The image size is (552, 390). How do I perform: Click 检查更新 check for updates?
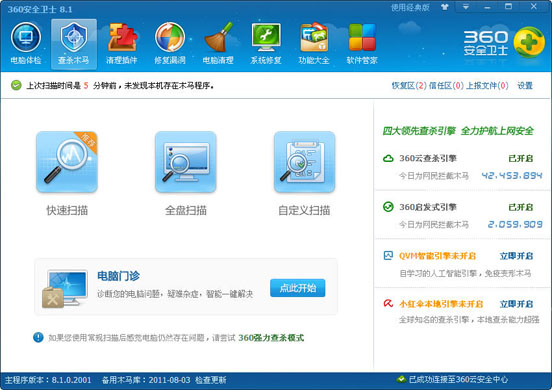point(211,380)
